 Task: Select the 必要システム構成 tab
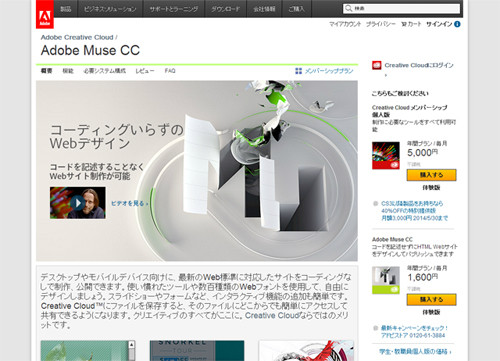[x=105, y=71]
